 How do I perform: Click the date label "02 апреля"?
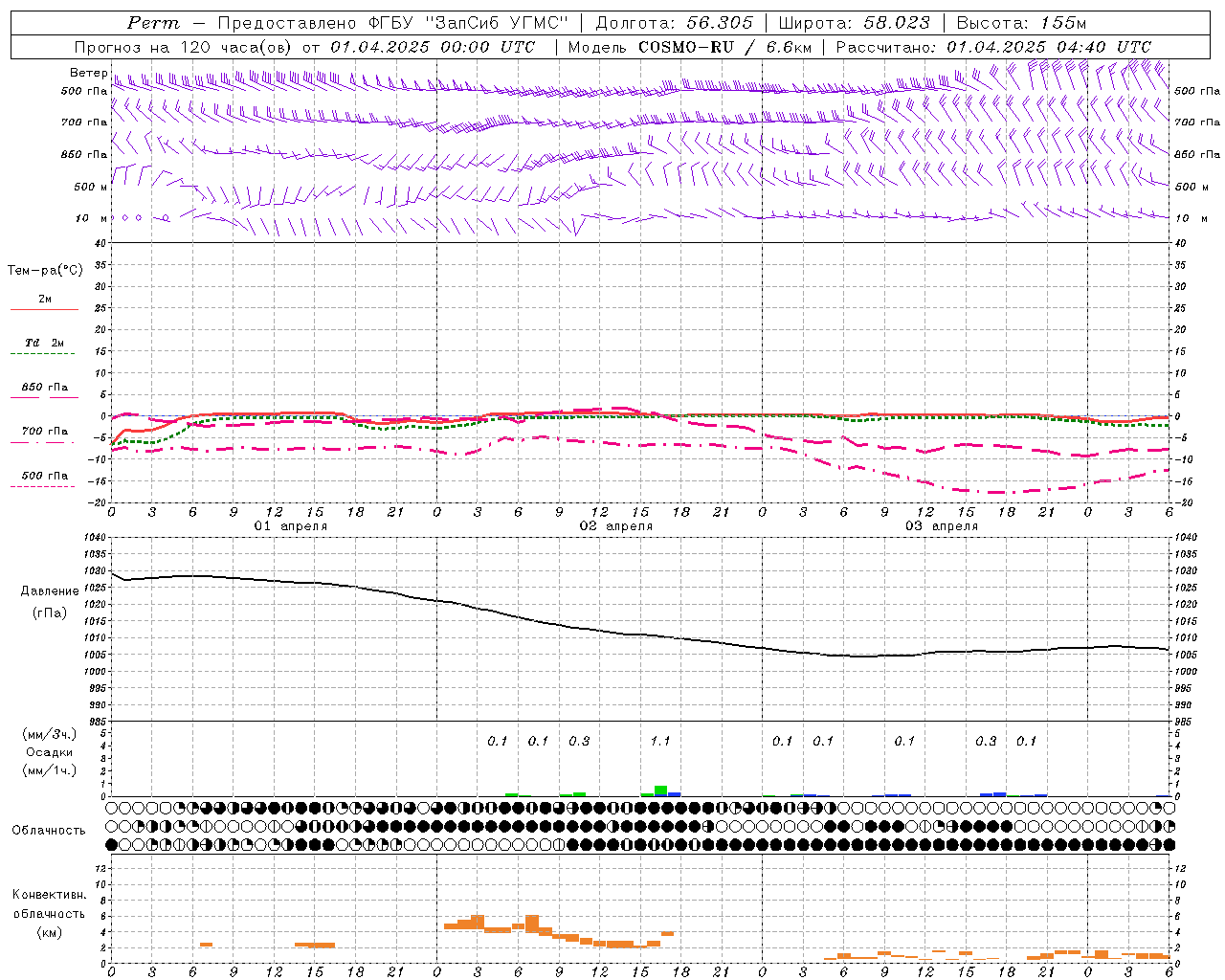616,526
